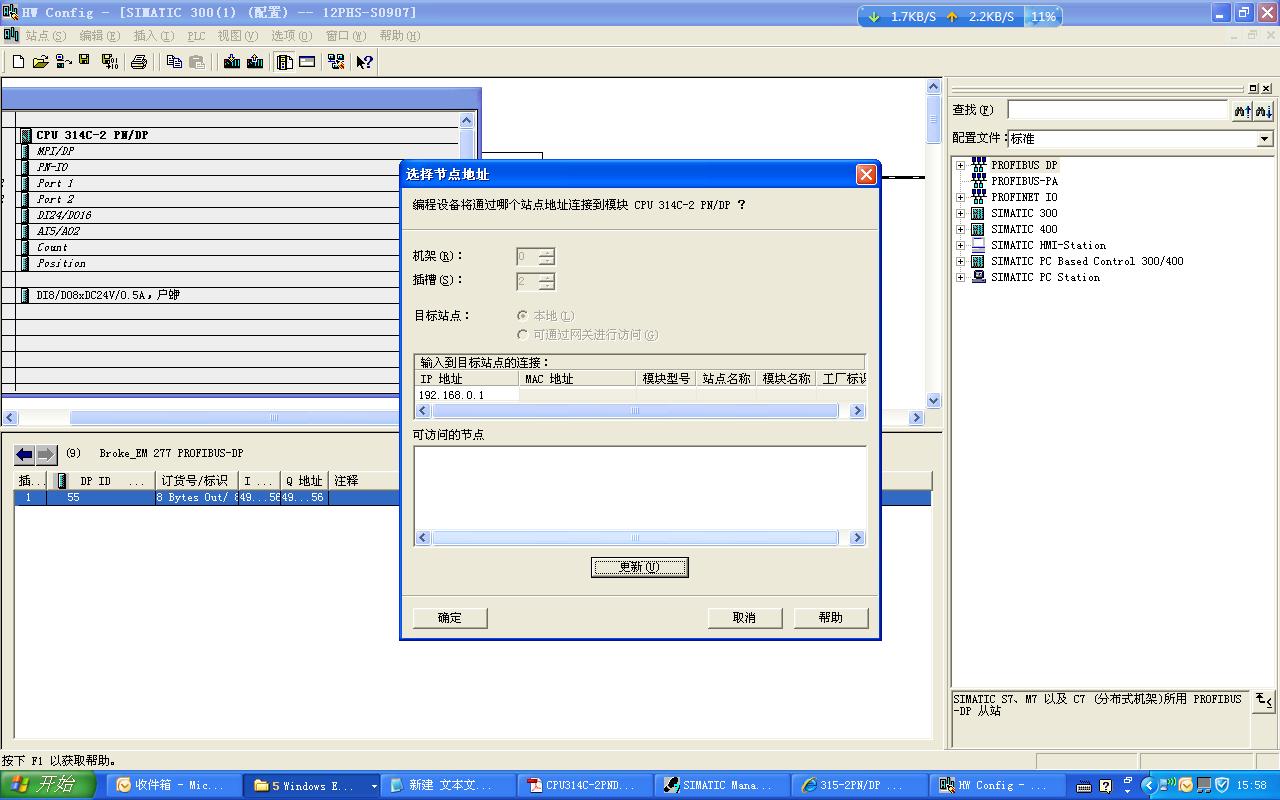Screen dimensions: 1280x800
Task: Click the SIMATIC HMI-Station catalog icon
Action: click(979, 245)
